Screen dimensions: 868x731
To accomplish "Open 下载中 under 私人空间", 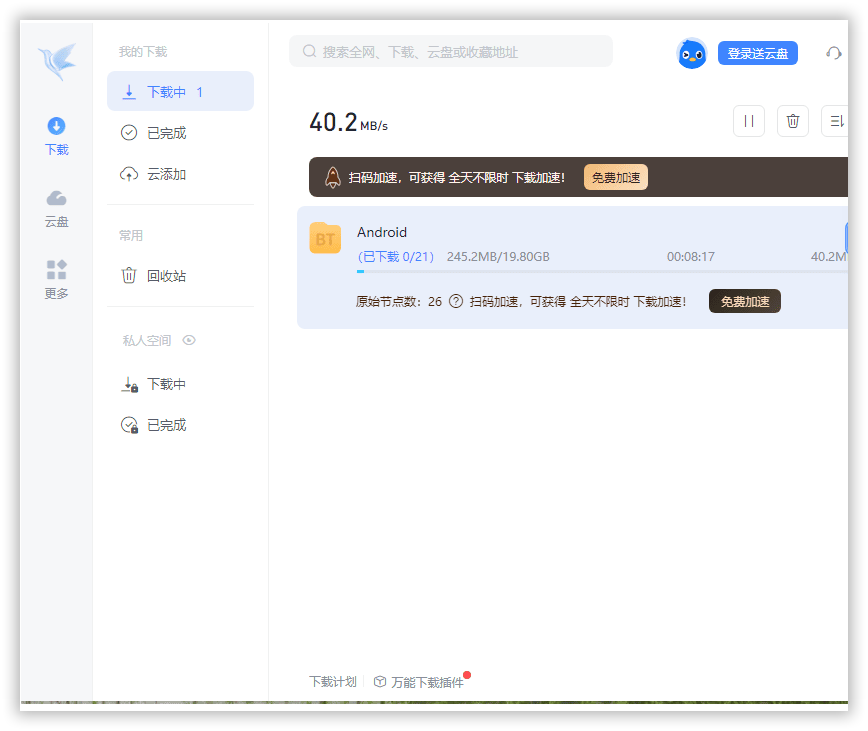I will [180, 384].
